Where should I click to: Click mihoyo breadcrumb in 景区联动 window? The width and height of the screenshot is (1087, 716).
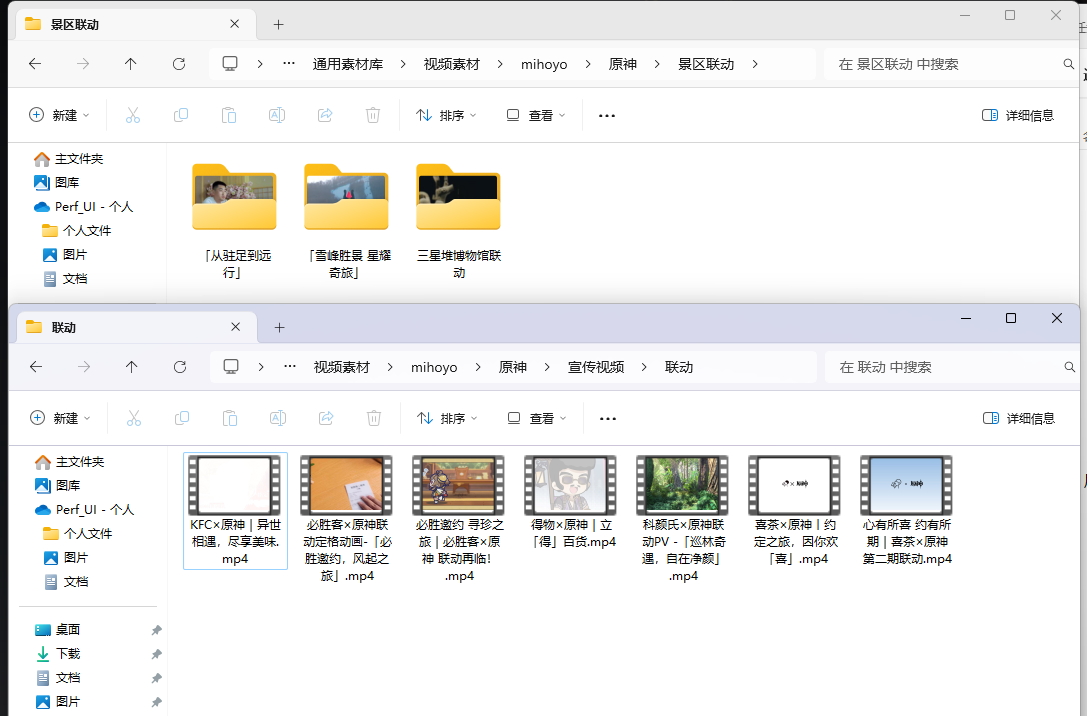[x=544, y=64]
